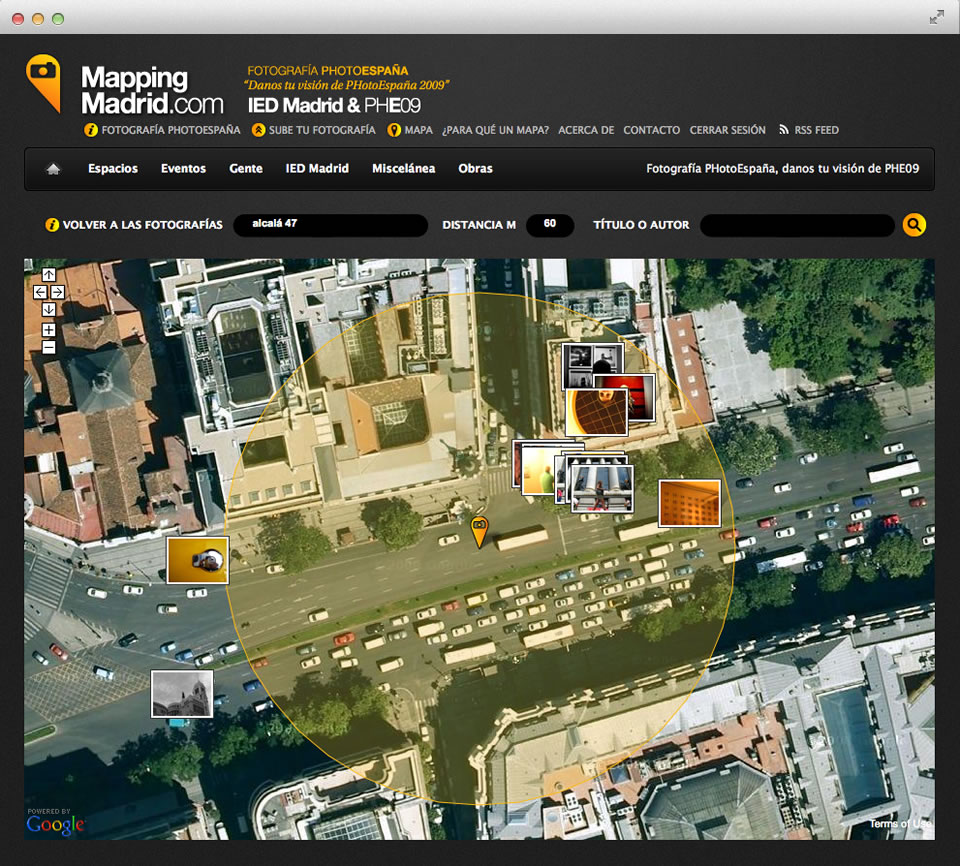
Task: Open the yellow camera lens photo thumbnail
Action: (198, 560)
